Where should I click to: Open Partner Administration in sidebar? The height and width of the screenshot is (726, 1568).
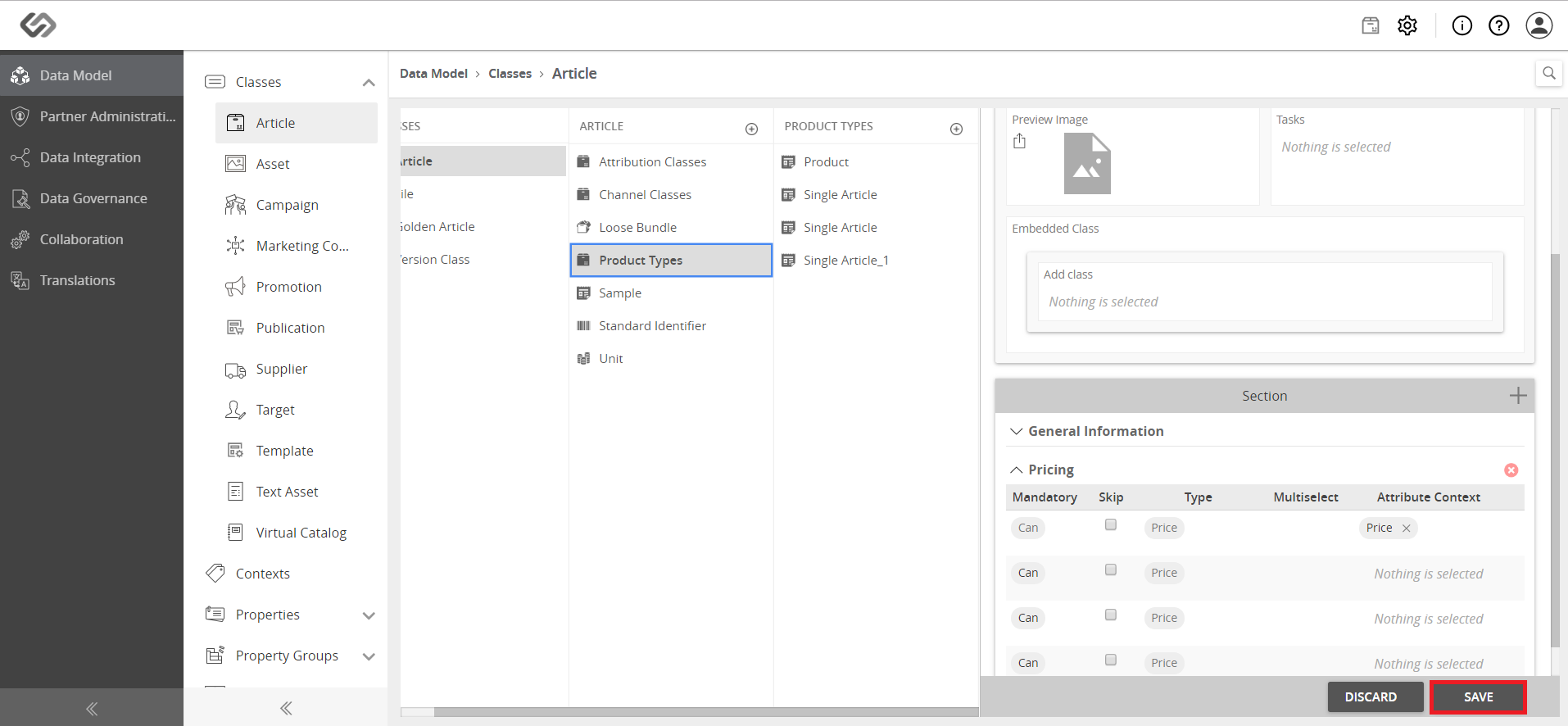92,116
